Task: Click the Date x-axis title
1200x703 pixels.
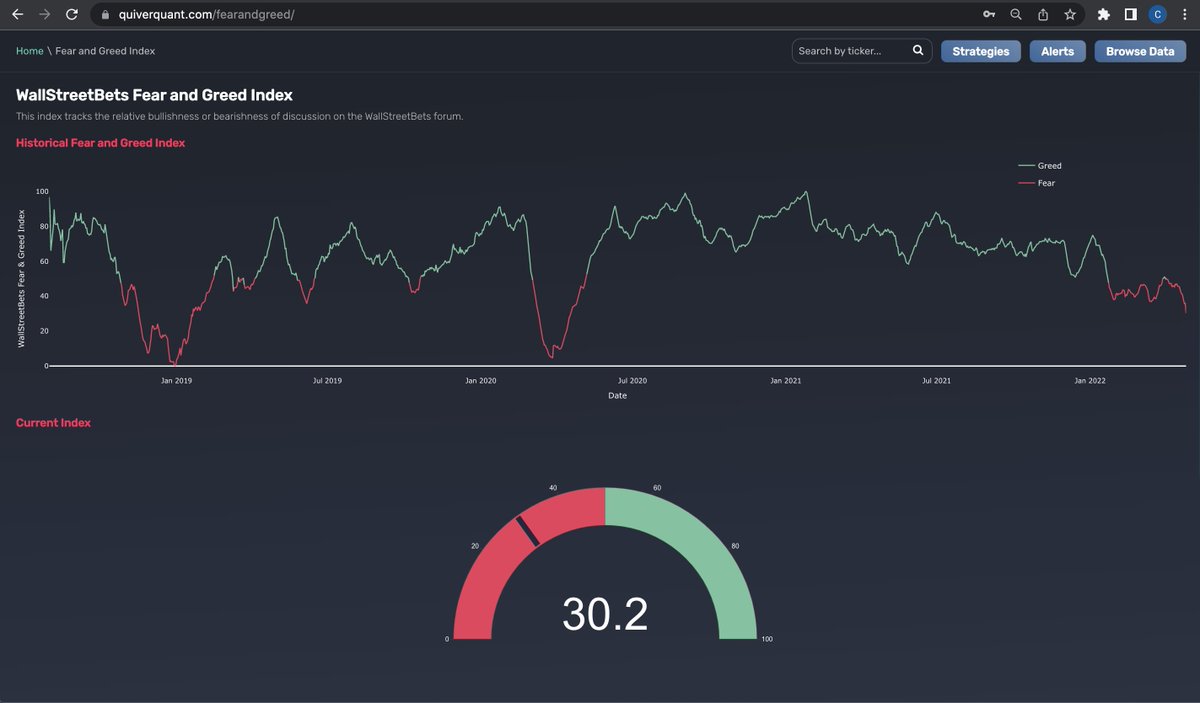Action: 617,396
